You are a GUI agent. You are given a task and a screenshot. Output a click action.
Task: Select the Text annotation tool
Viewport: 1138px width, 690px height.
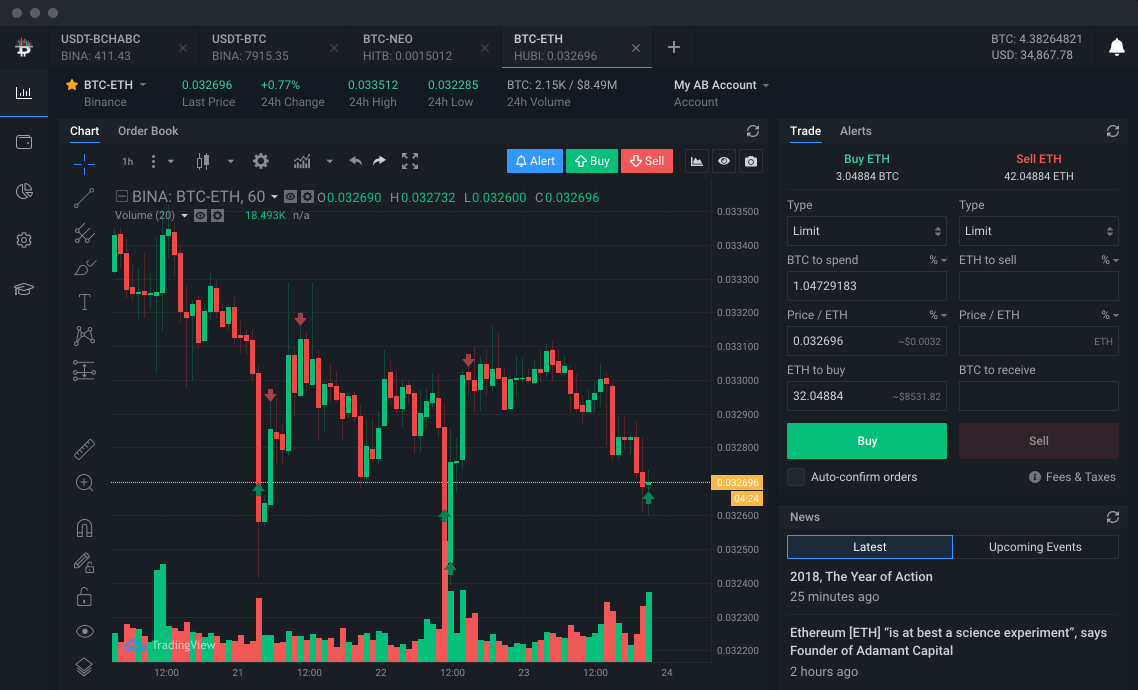coord(84,302)
